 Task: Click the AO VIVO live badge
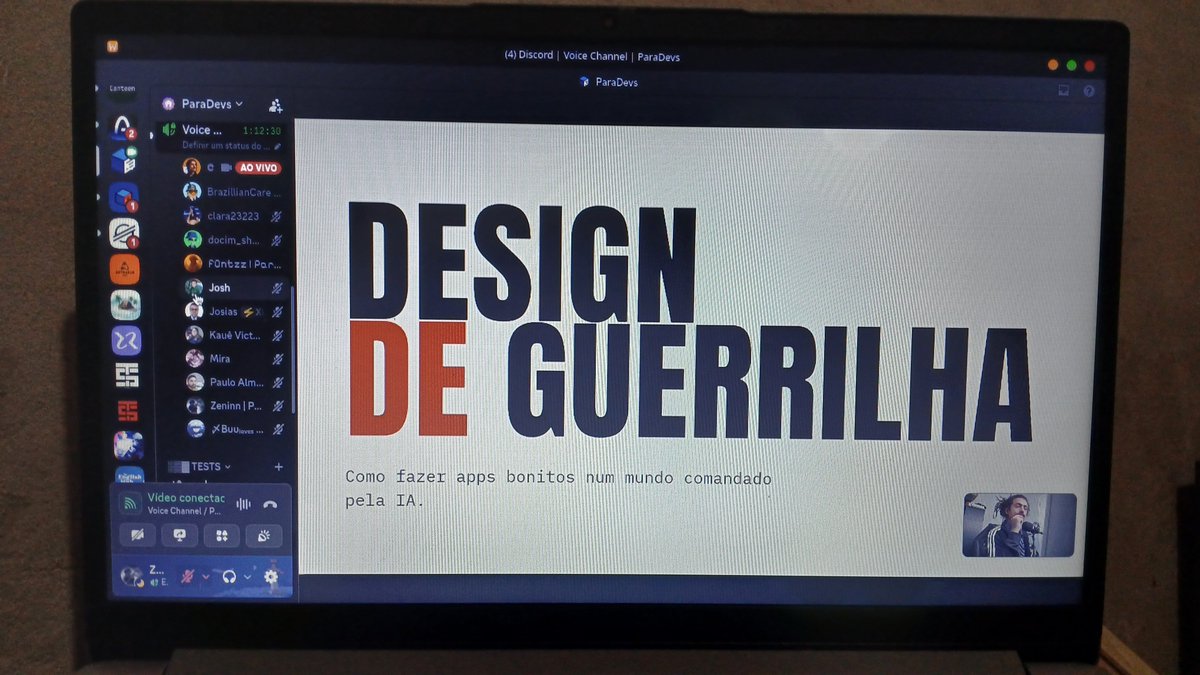coord(258,168)
